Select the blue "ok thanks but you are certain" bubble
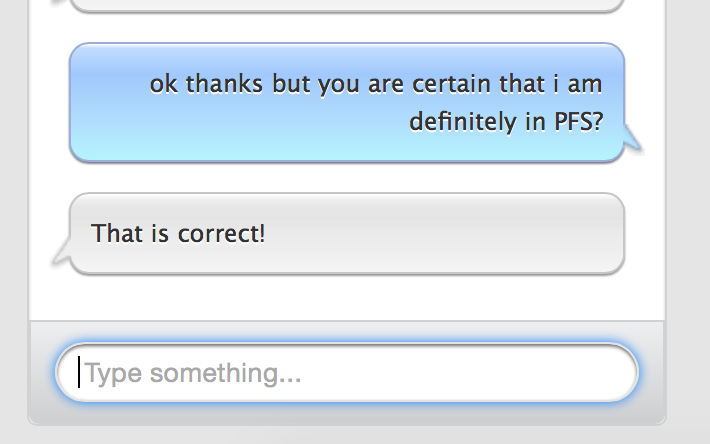 click(346, 102)
